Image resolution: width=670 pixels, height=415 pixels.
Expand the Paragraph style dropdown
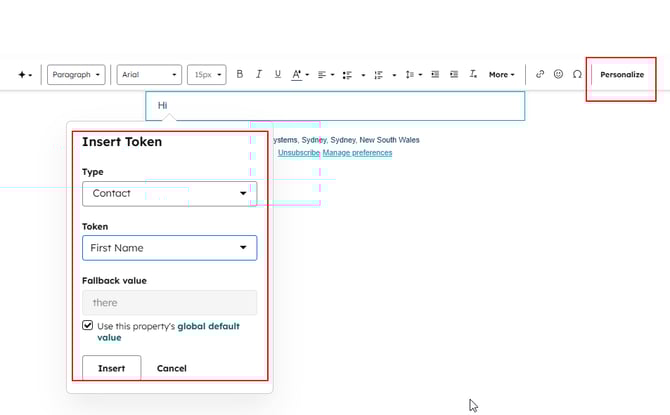coord(76,75)
